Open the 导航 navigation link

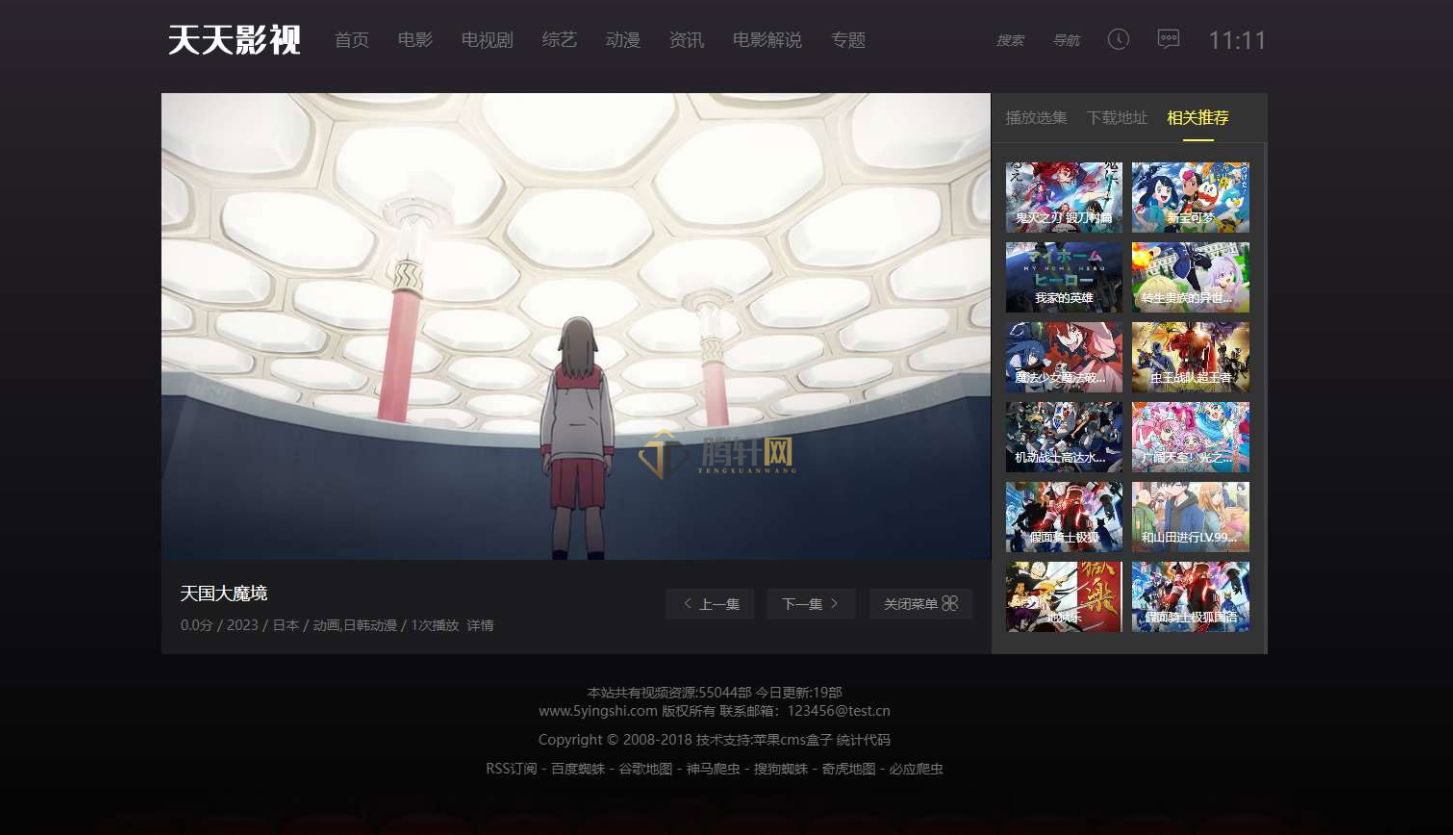pos(1066,41)
